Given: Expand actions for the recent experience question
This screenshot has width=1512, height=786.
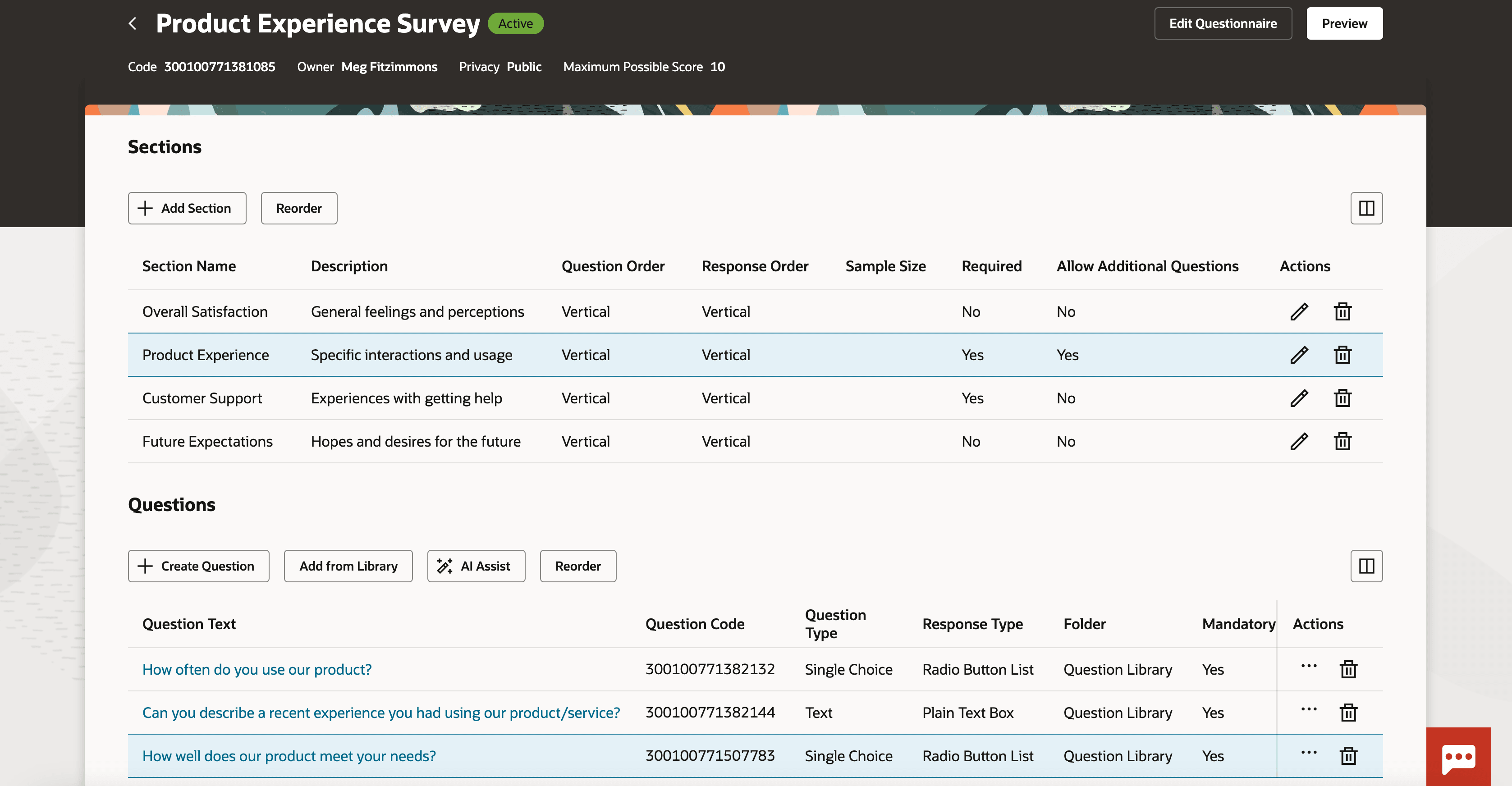Looking at the screenshot, I should point(1309,712).
